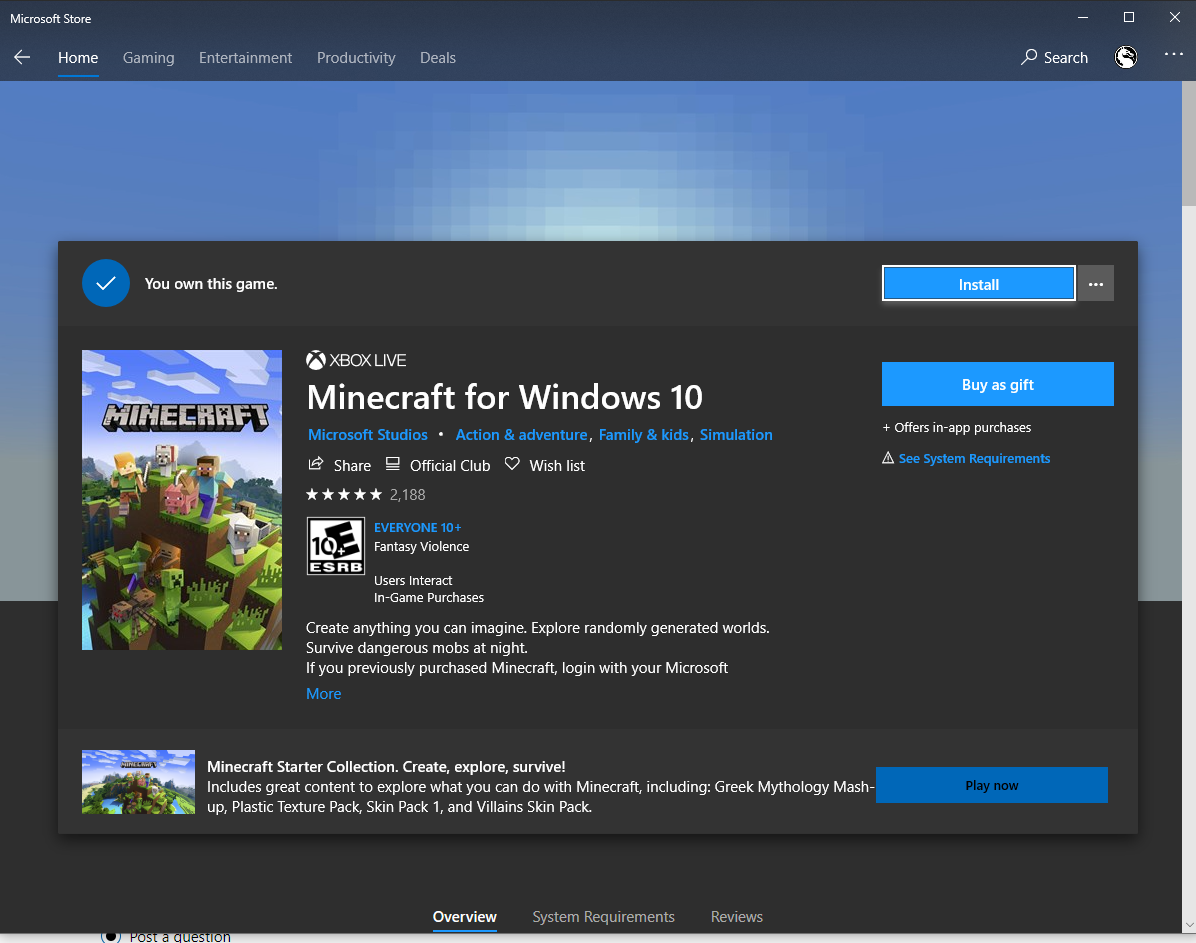Click the 'In-Game Purchases' text
The height and width of the screenshot is (943, 1196).
pyautogui.click(x=429, y=597)
